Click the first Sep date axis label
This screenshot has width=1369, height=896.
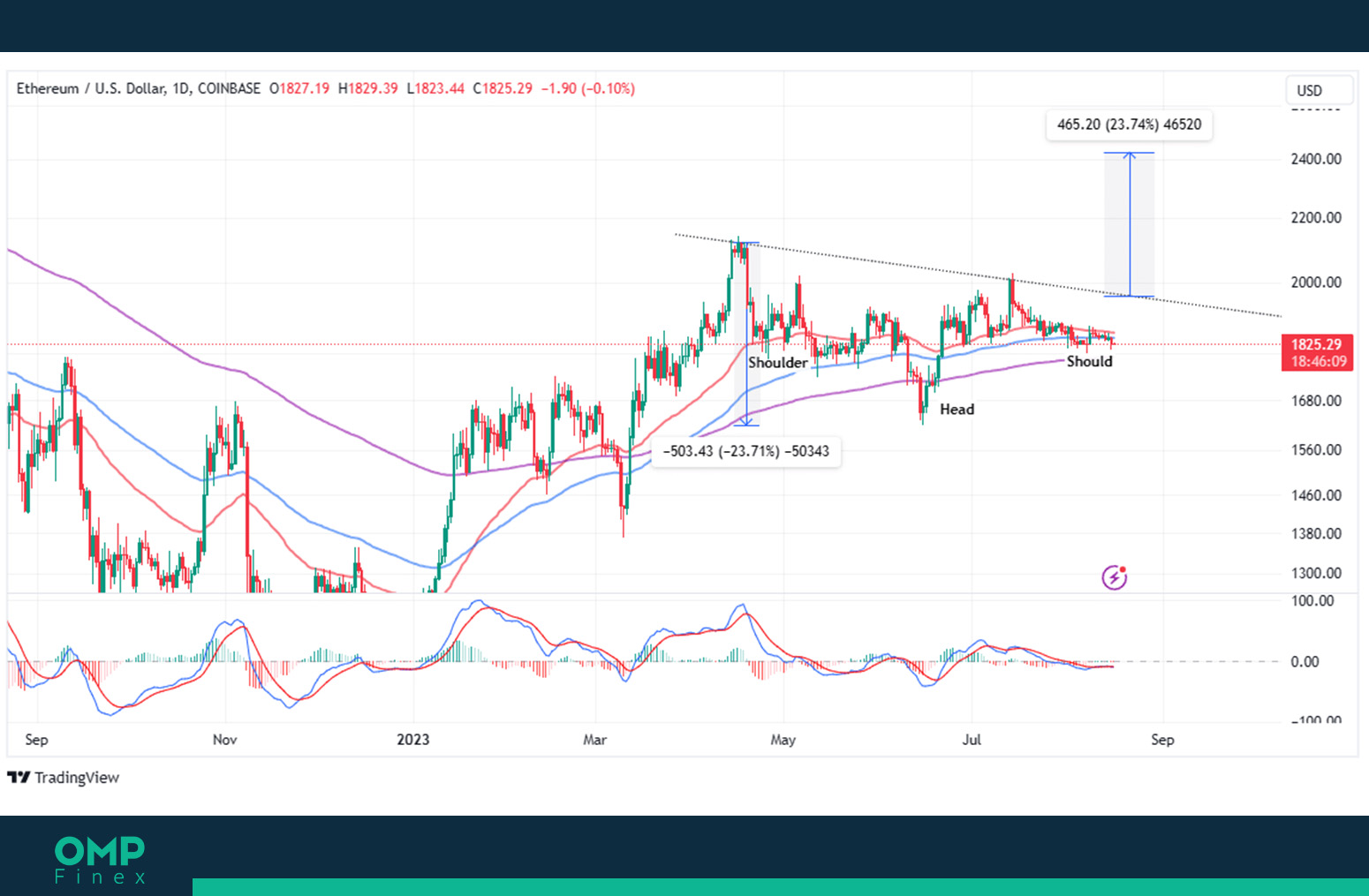pos(36,740)
